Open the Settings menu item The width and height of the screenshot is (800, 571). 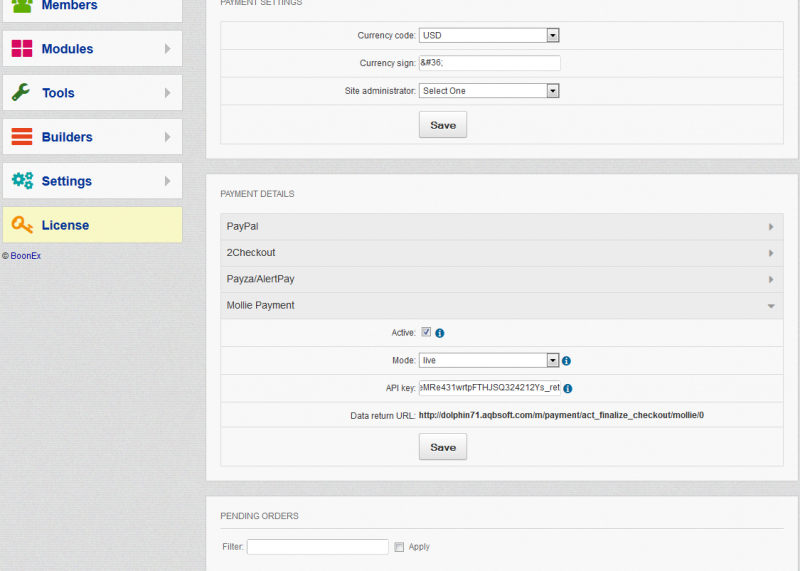(92, 181)
